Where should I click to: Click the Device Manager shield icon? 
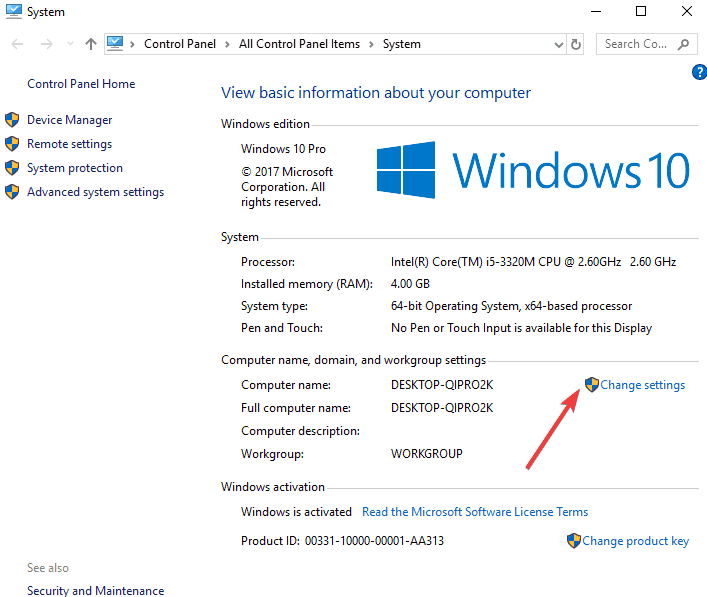[12, 120]
